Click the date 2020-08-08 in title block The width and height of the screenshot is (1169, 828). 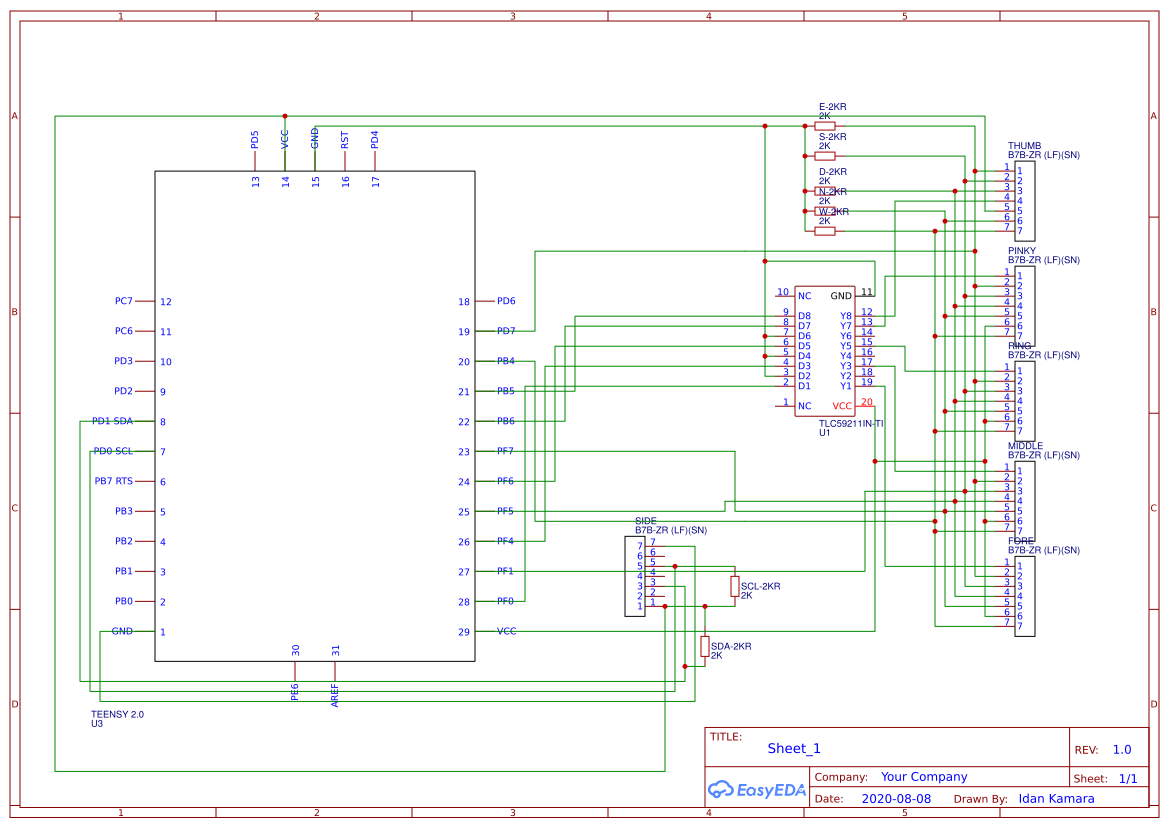pos(895,798)
